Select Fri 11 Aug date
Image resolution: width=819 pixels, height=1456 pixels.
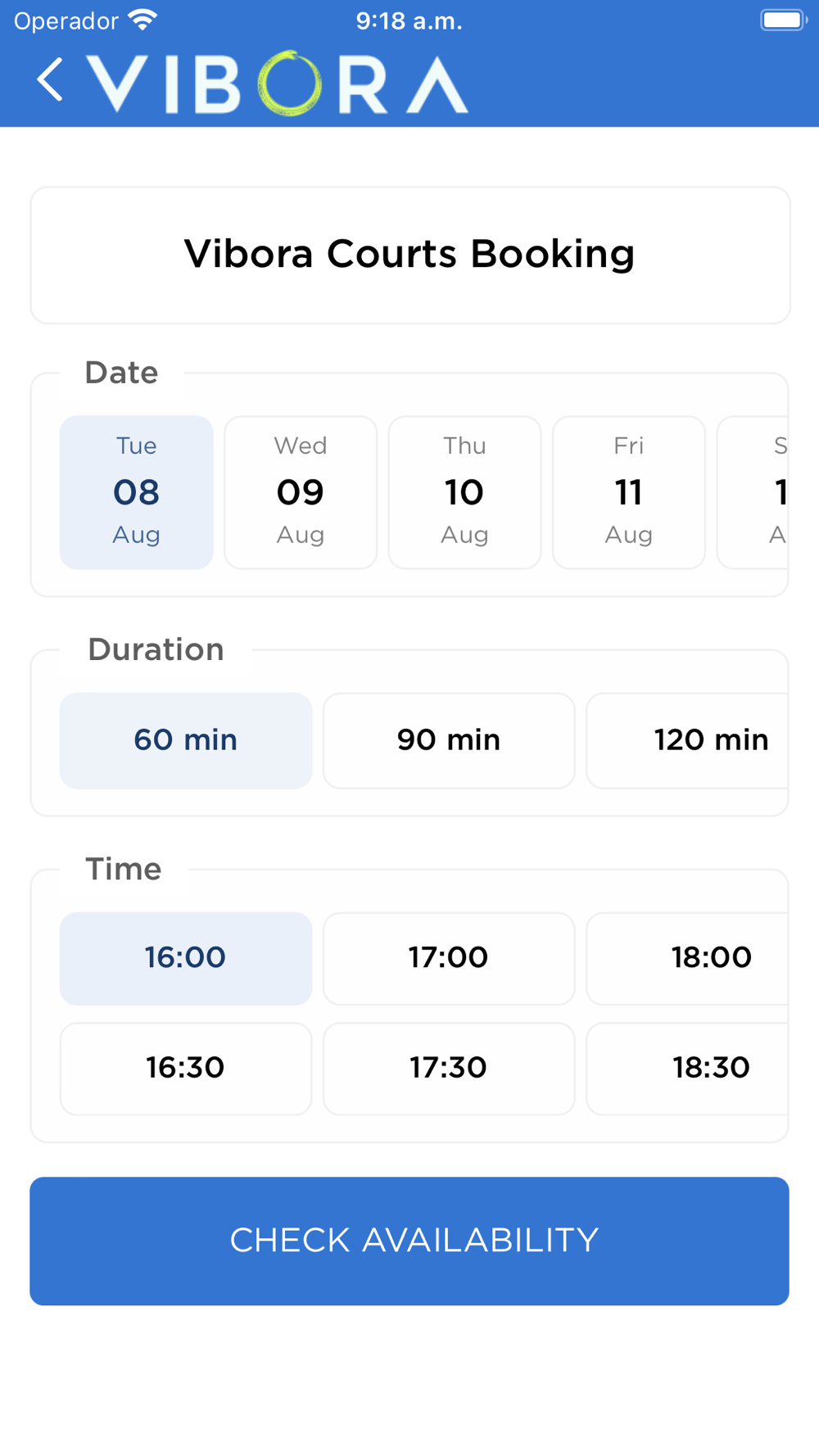[628, 491]
